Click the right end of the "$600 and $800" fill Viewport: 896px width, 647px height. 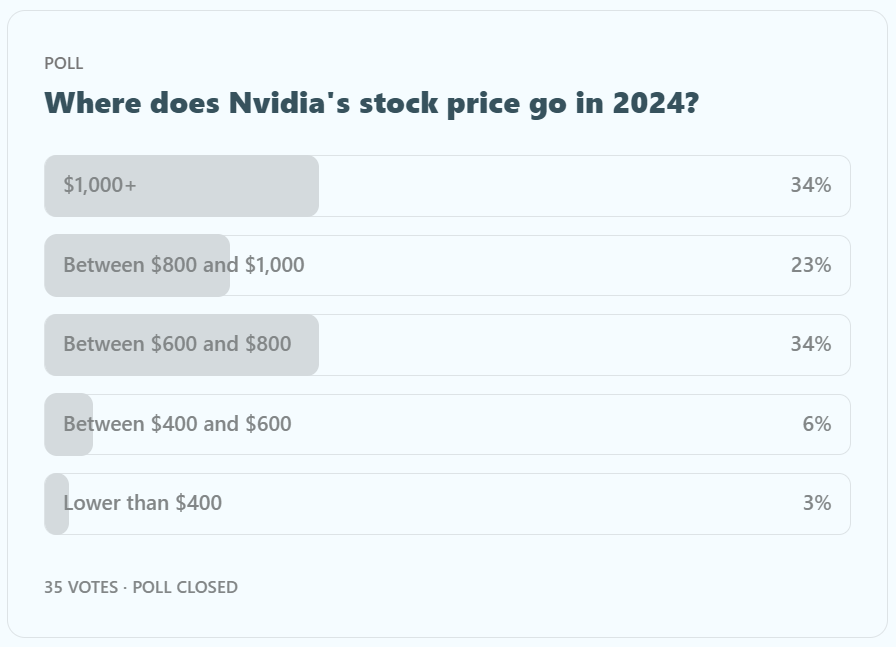[310, 344]
